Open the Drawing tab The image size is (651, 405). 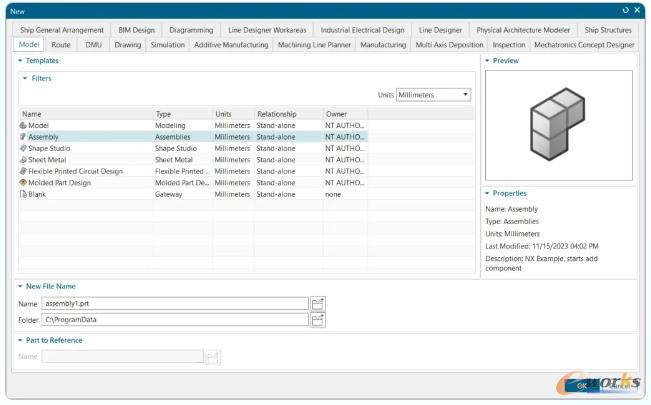pos(128,45)
